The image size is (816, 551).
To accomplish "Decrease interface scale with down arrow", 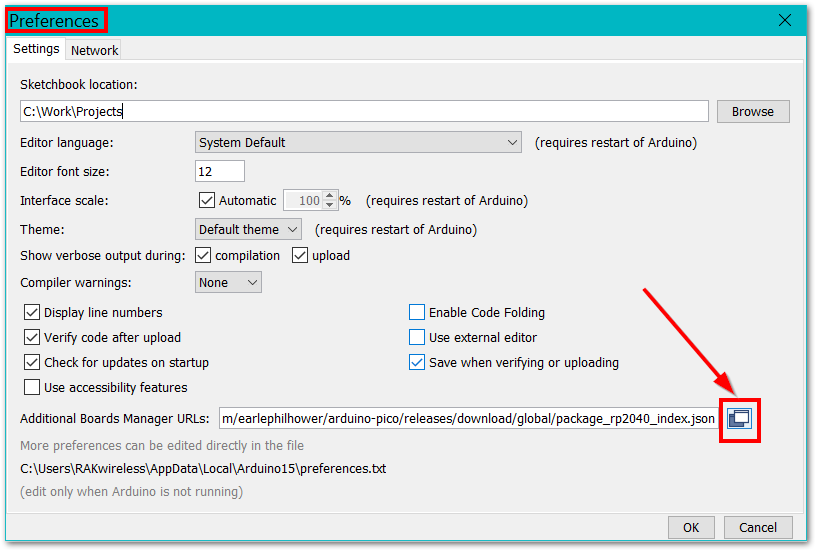I will click(x=329, y=205).
